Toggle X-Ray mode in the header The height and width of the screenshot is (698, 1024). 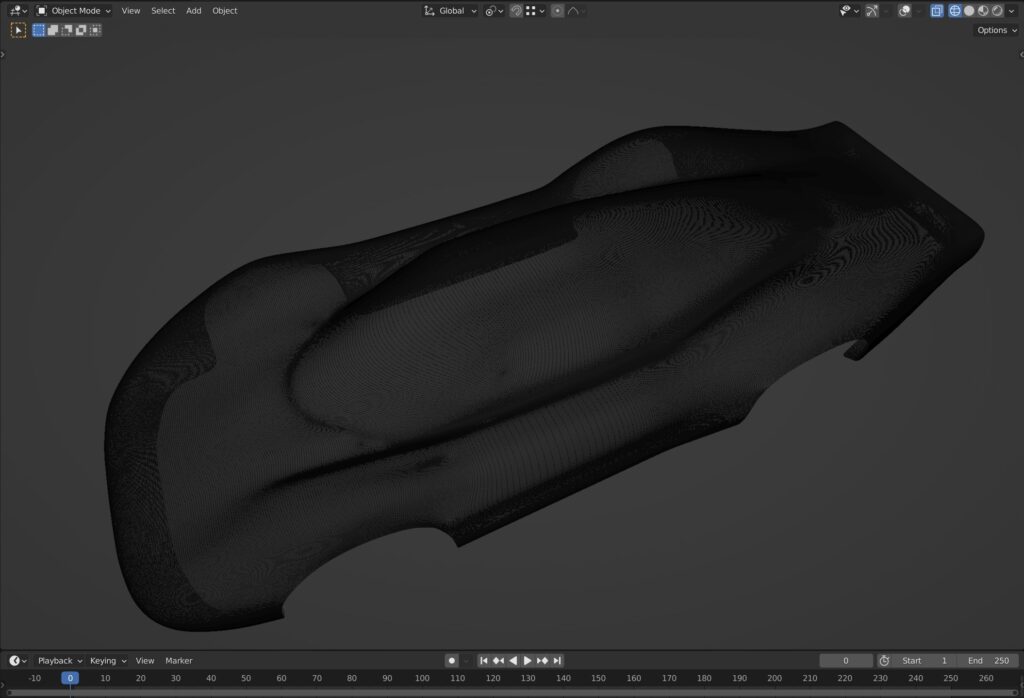click(x=937, y=10)
